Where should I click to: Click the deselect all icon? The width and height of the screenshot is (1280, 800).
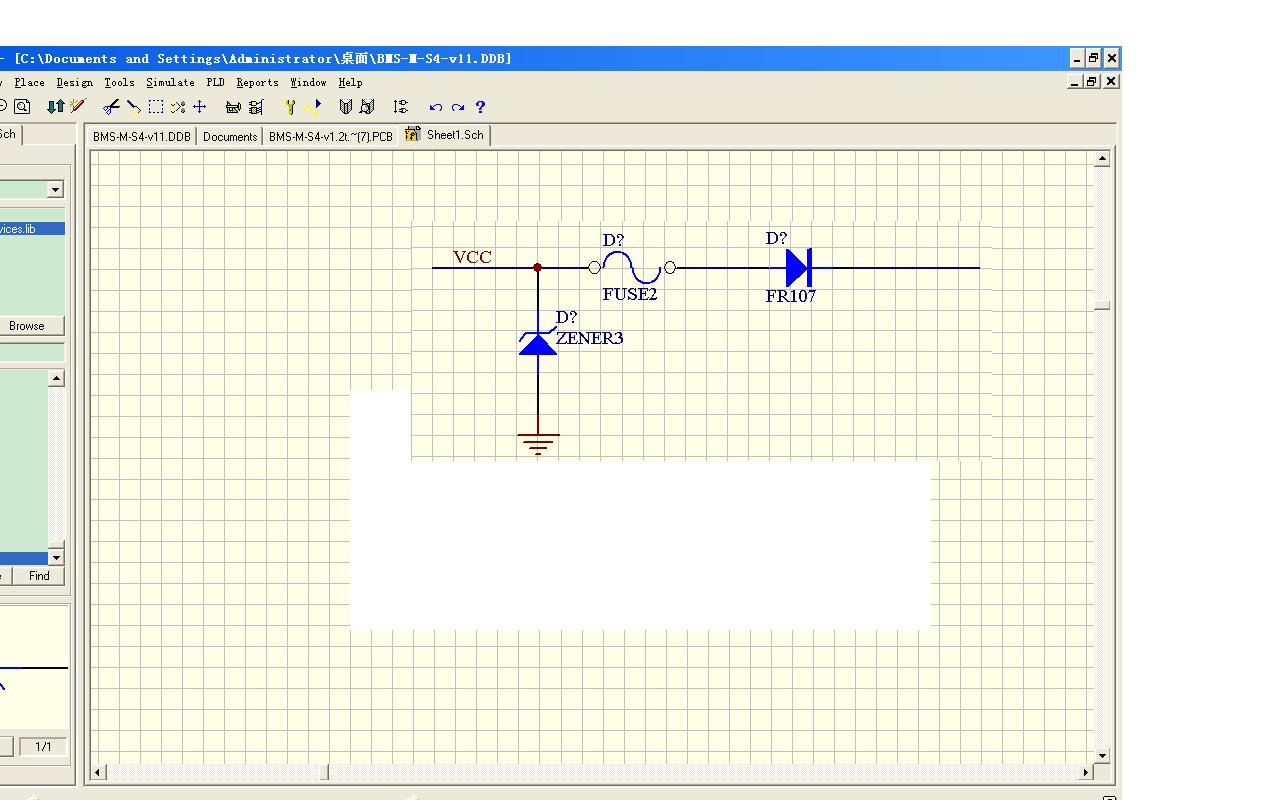point(178,106)
